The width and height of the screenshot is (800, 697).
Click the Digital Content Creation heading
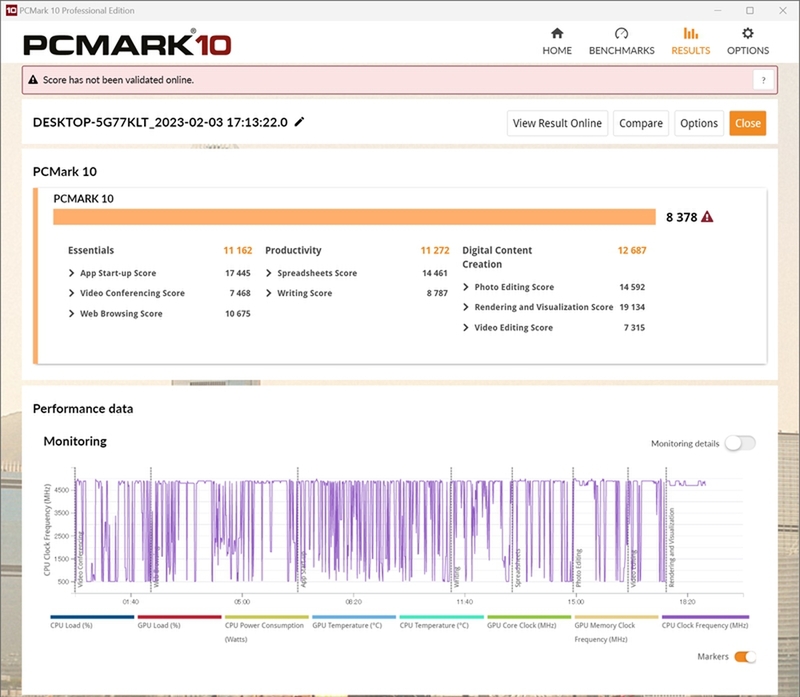coord(497,257)
